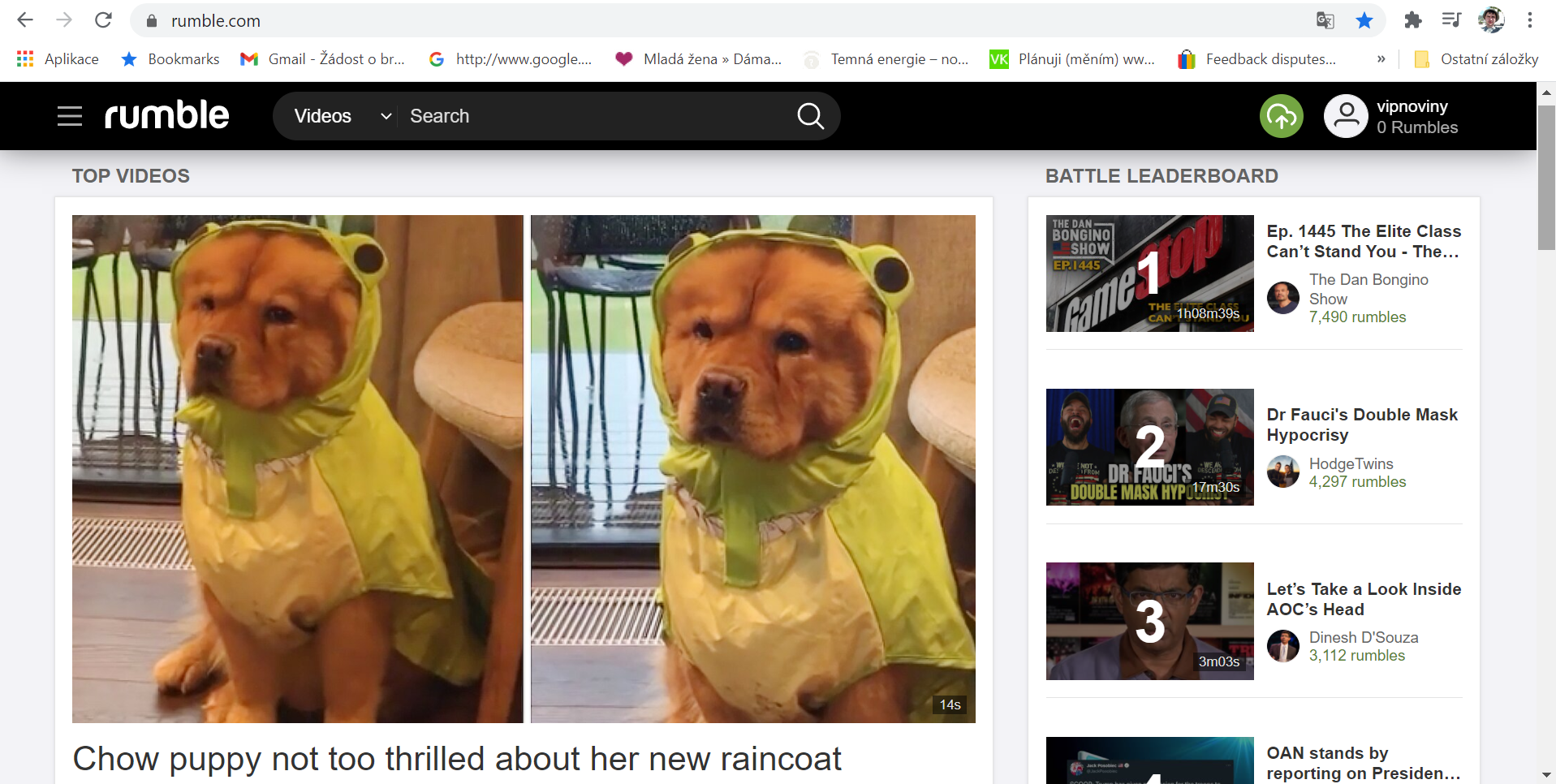1556x784 pixels.
Task: Click the 3,112 rumbles count
Action: (1356, 656)
